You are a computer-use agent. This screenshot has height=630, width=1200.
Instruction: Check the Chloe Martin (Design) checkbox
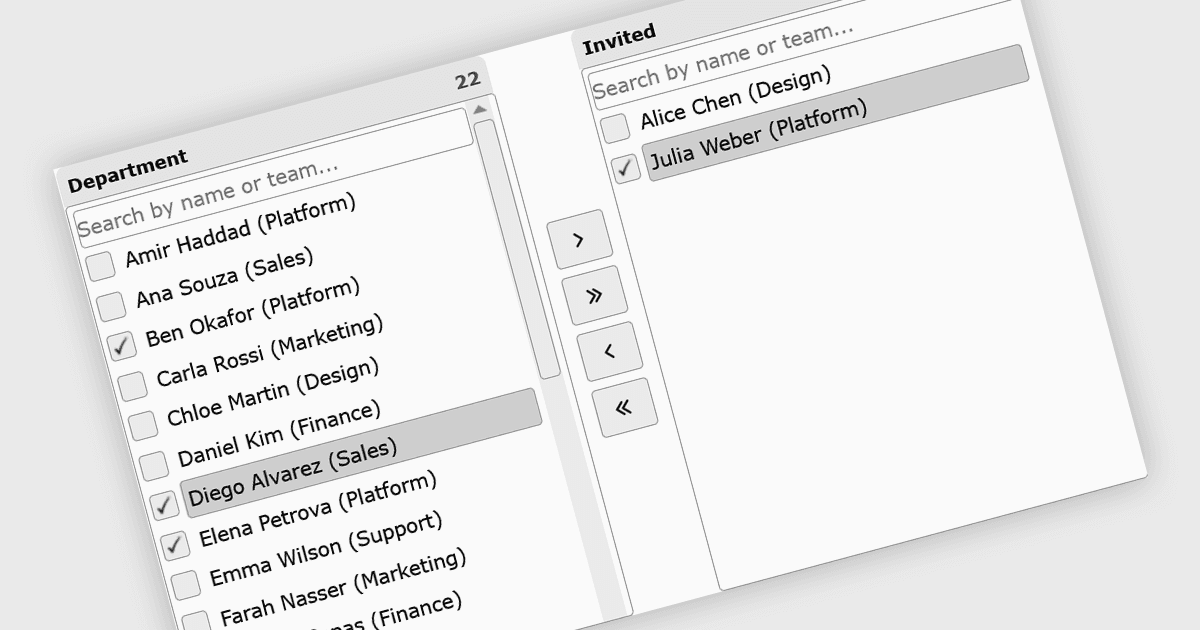point(143,426)
